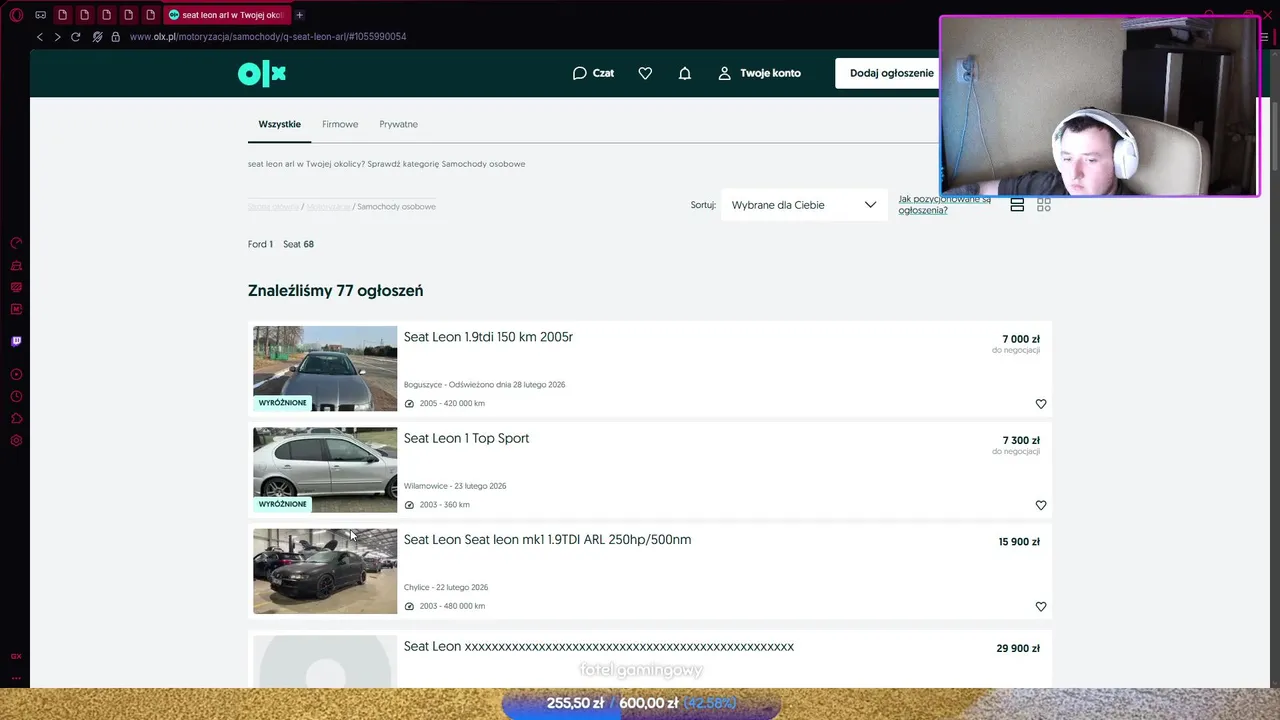
Task: Click the silver Seat Leon Top Sport thumbnail
Action: pos(325,470)
